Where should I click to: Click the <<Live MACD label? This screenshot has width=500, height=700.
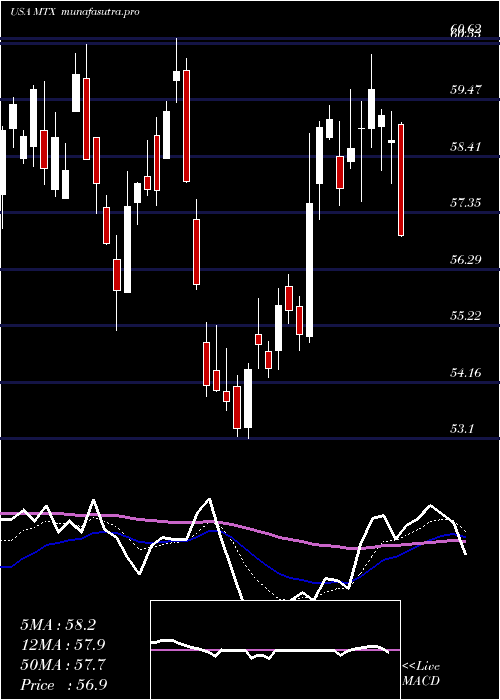(x=421, y=674)
